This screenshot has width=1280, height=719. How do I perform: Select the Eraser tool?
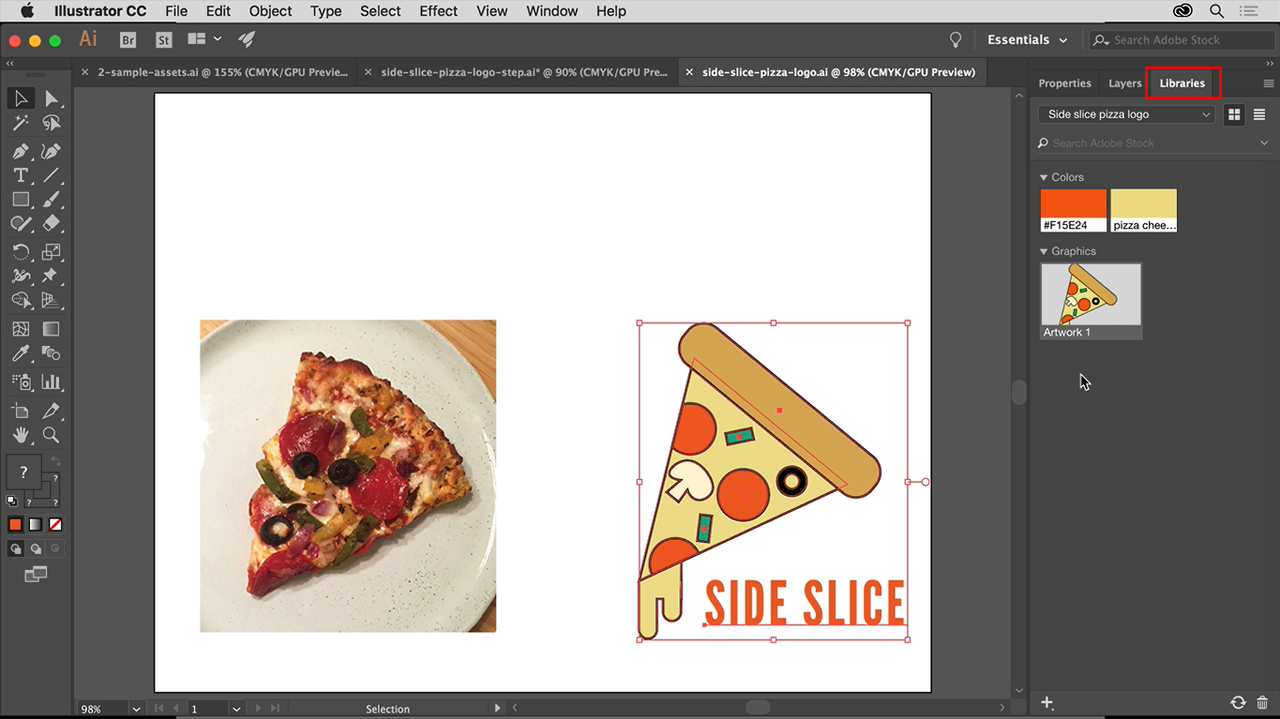click(x=51, y=223)
